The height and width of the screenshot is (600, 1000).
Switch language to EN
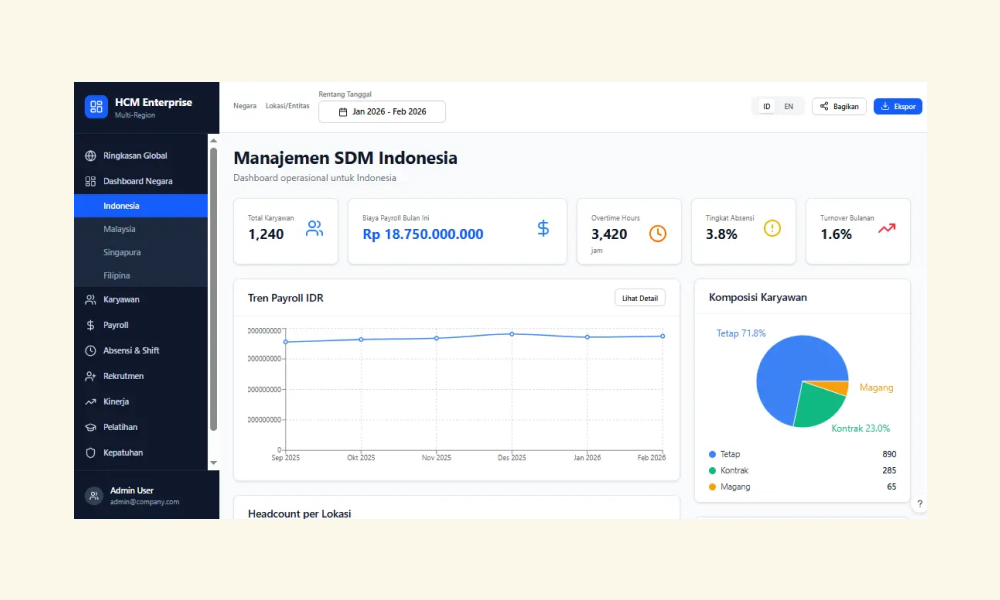click(x=789, y=106)
